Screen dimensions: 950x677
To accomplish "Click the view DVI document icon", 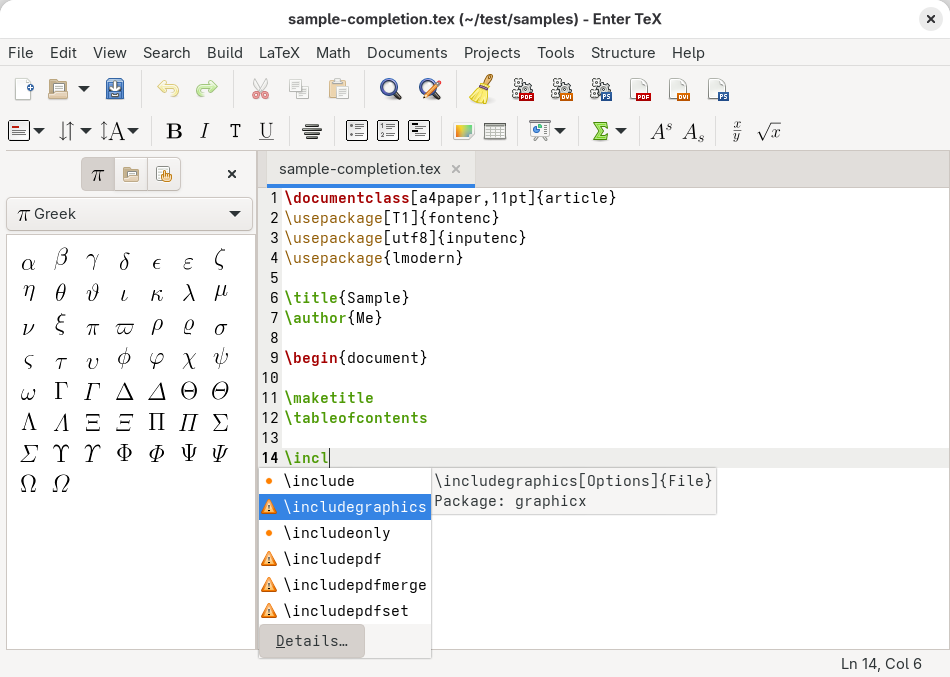I will point(679,90).
